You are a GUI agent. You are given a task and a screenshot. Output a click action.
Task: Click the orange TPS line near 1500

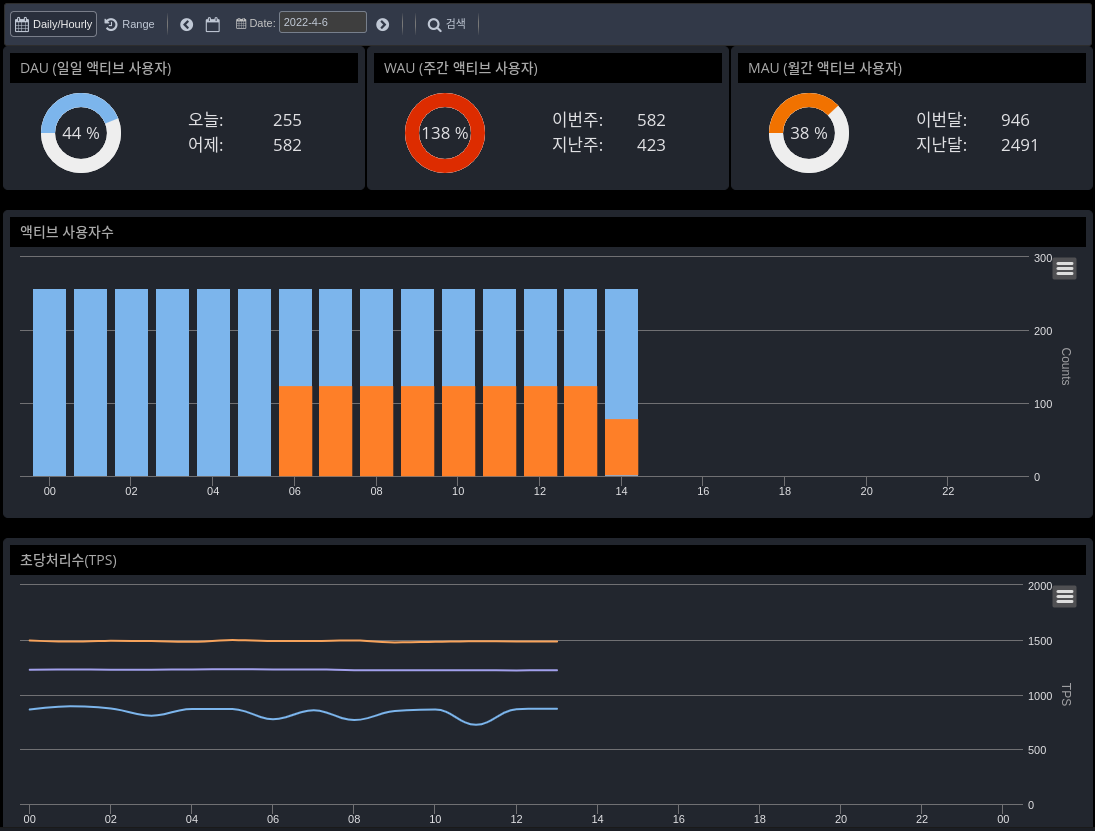(300, 641)
